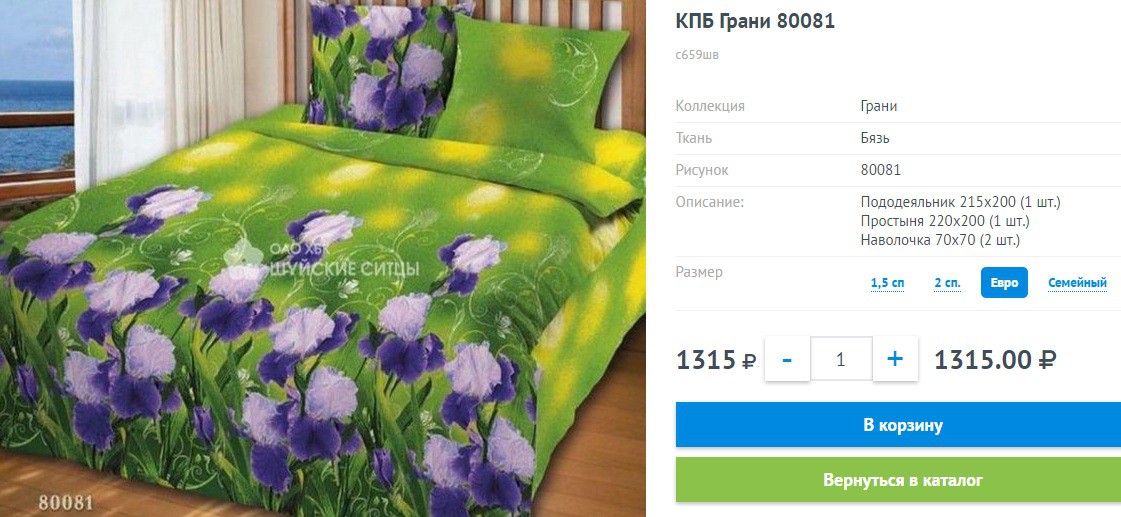Click Вернуться в каталог button
Viewport: 1121px width, 517px height.
point(902,480)
